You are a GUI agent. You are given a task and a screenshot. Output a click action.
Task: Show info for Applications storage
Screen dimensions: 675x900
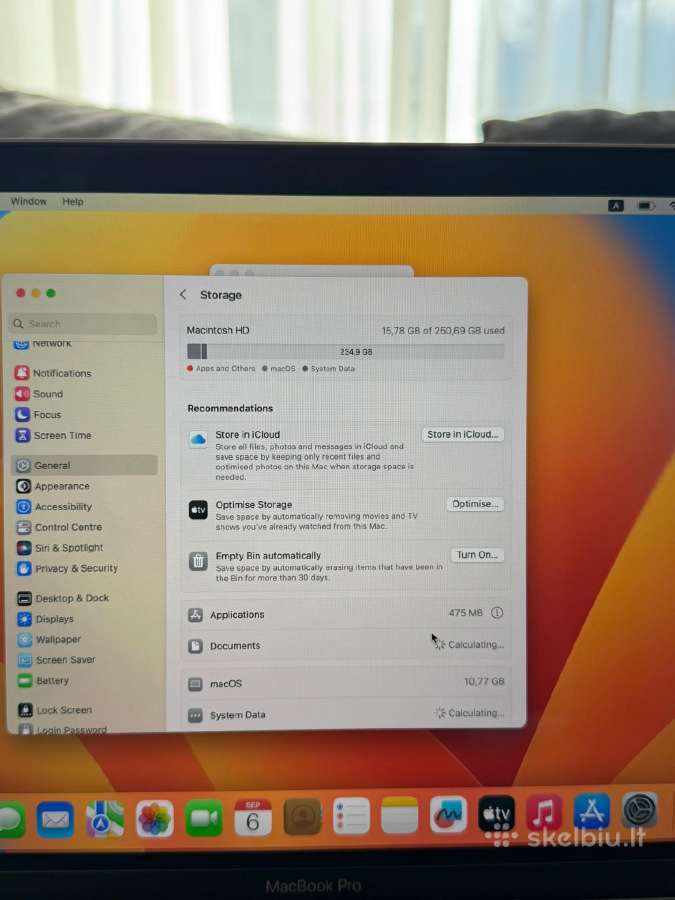497,613
